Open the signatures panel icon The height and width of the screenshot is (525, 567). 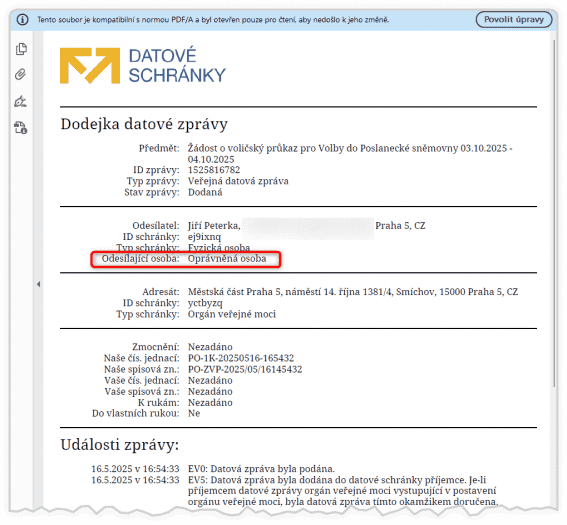[21, 101]
